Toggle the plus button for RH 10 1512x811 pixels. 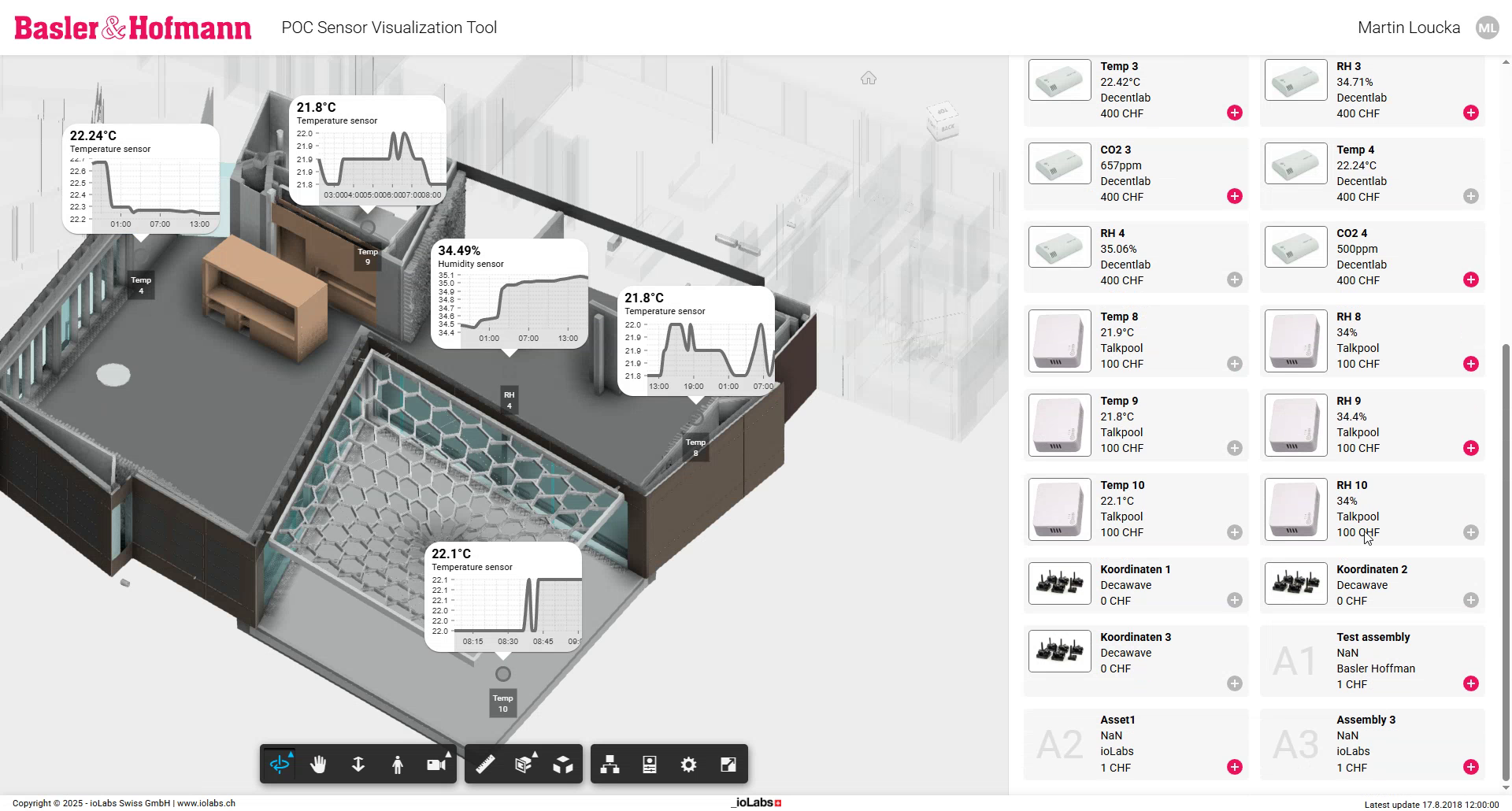[1470, 532]
